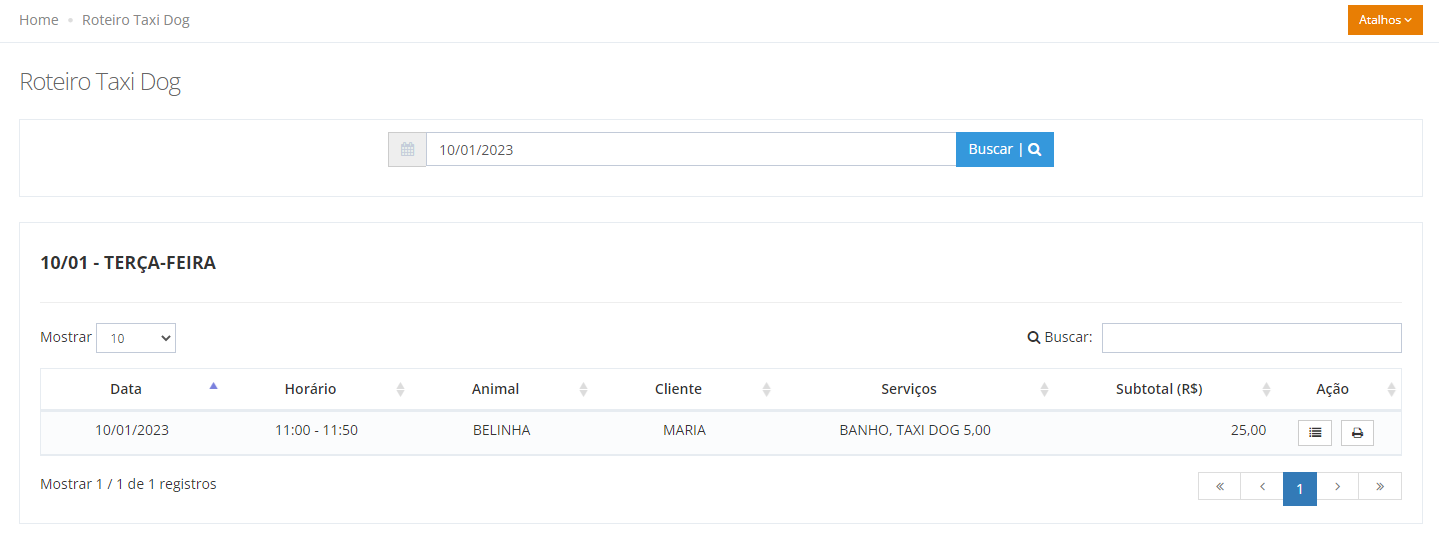Screen dimensions: 1439x540
Task: Sort table by Data column arrow
Action: [x=213, y=386]
